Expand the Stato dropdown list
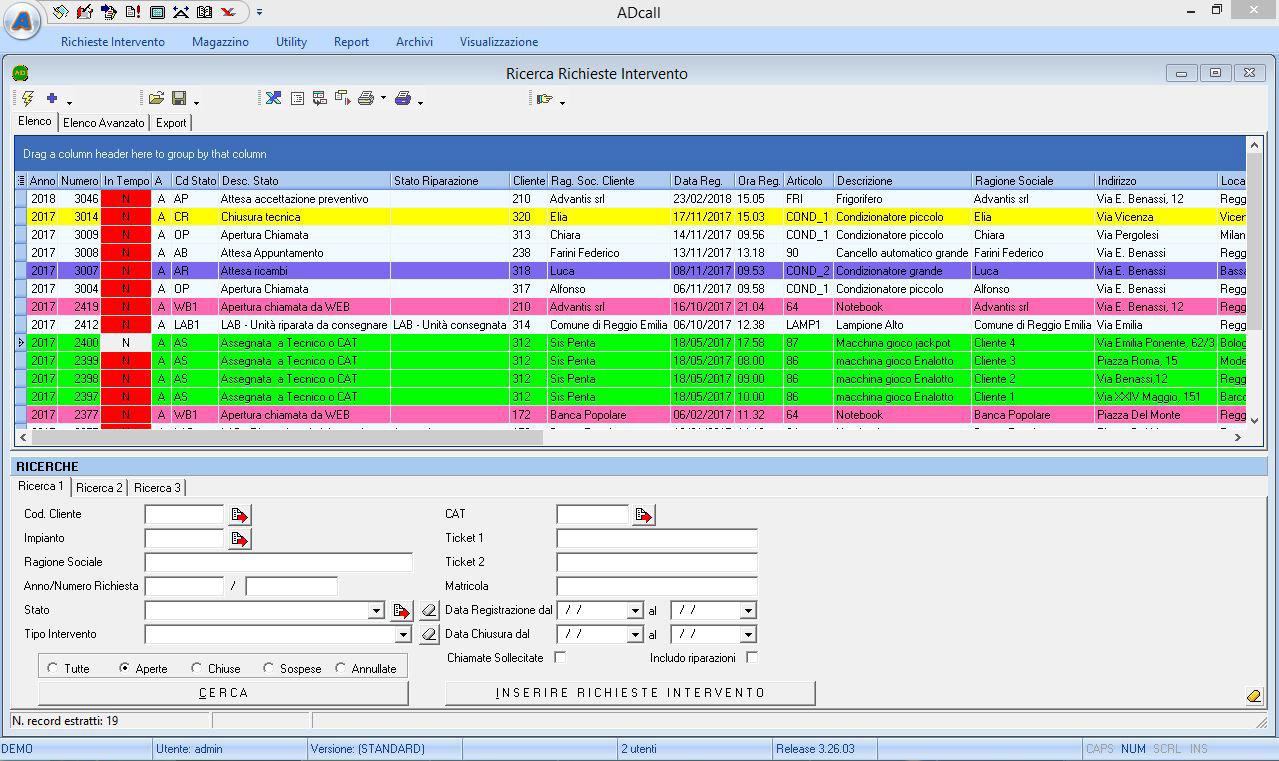1279x761 pixels. click(x=376, y=611)
